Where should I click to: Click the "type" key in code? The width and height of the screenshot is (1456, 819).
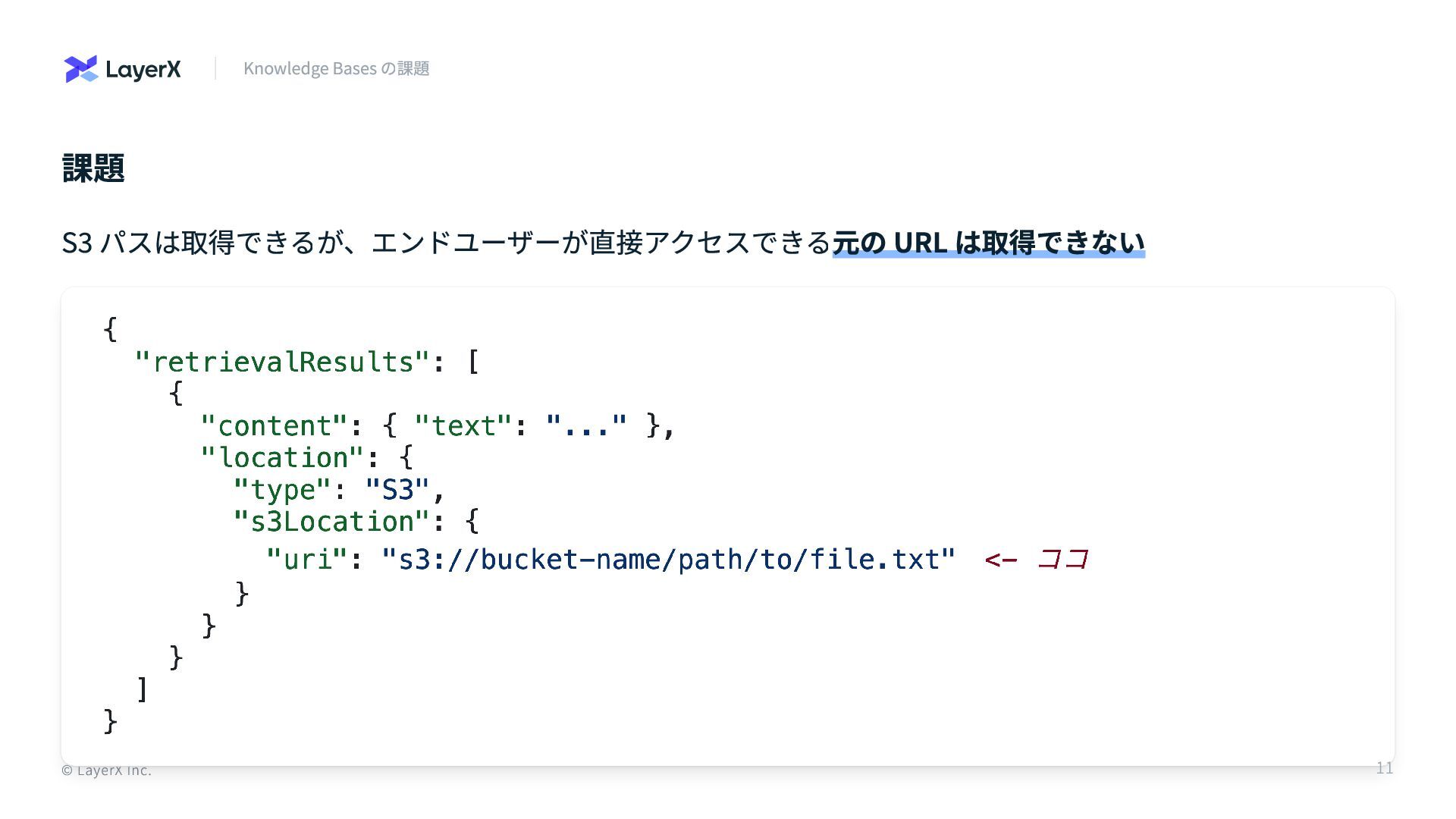tap(282, 490)
